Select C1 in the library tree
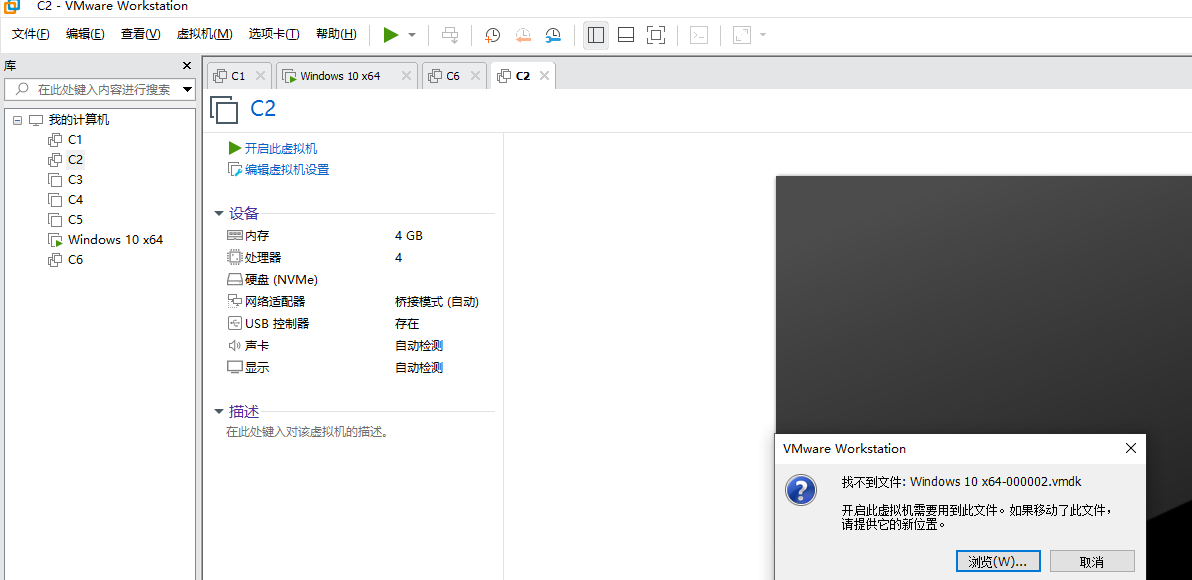 click(74, 140)
